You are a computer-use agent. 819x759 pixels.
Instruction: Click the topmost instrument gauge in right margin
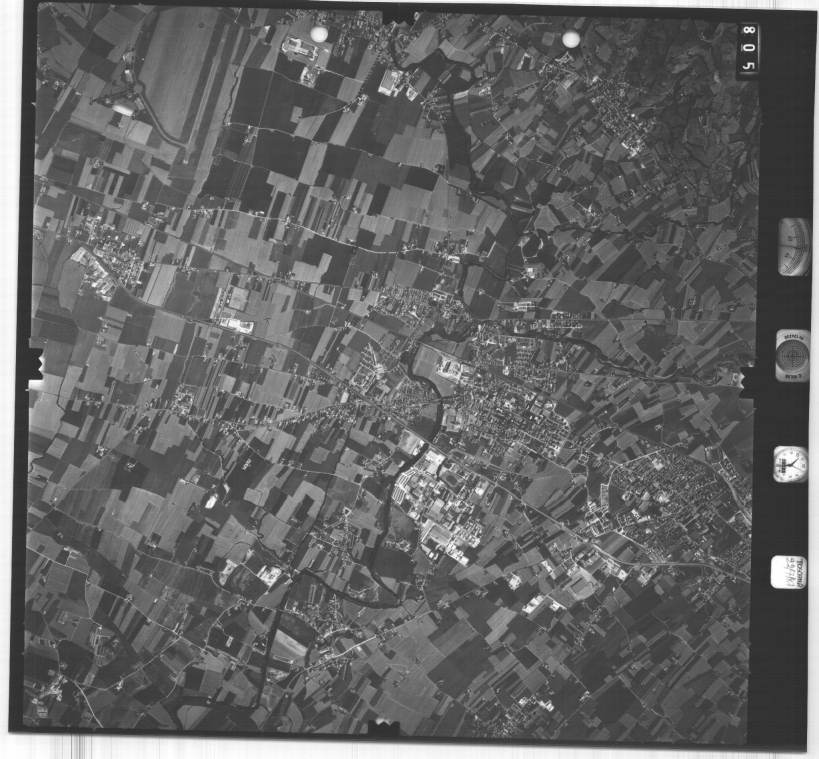pos(793,247)
